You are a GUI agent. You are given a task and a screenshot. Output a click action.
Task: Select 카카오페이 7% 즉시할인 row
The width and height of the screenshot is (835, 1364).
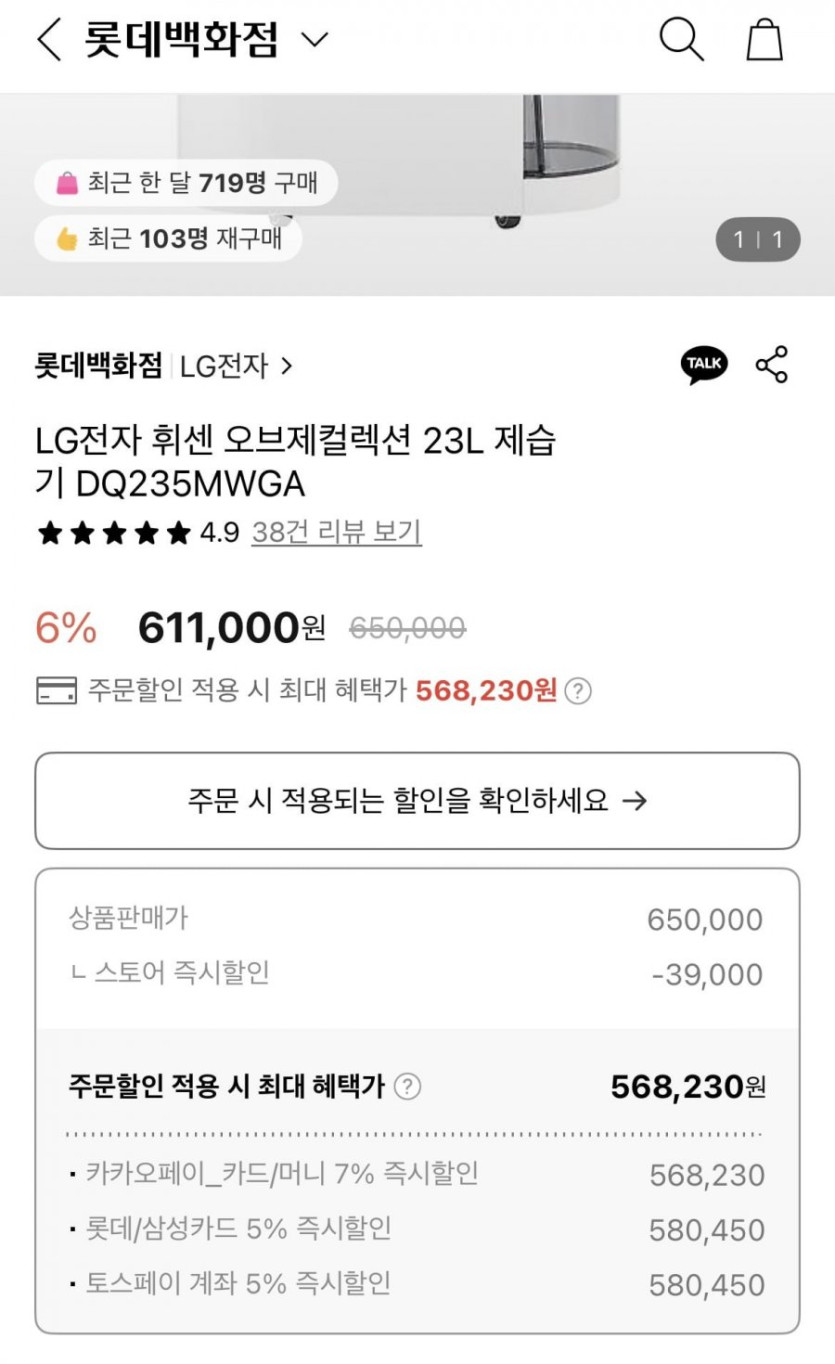(416, 1174)
